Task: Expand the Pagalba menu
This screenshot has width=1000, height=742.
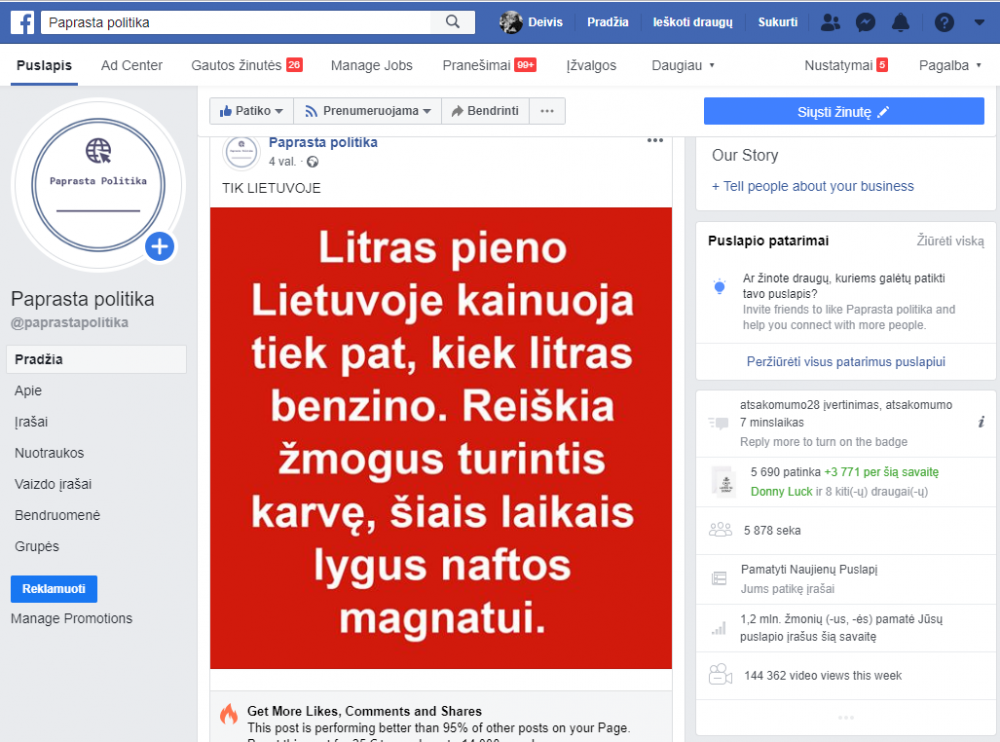Action: click(949, 65)
